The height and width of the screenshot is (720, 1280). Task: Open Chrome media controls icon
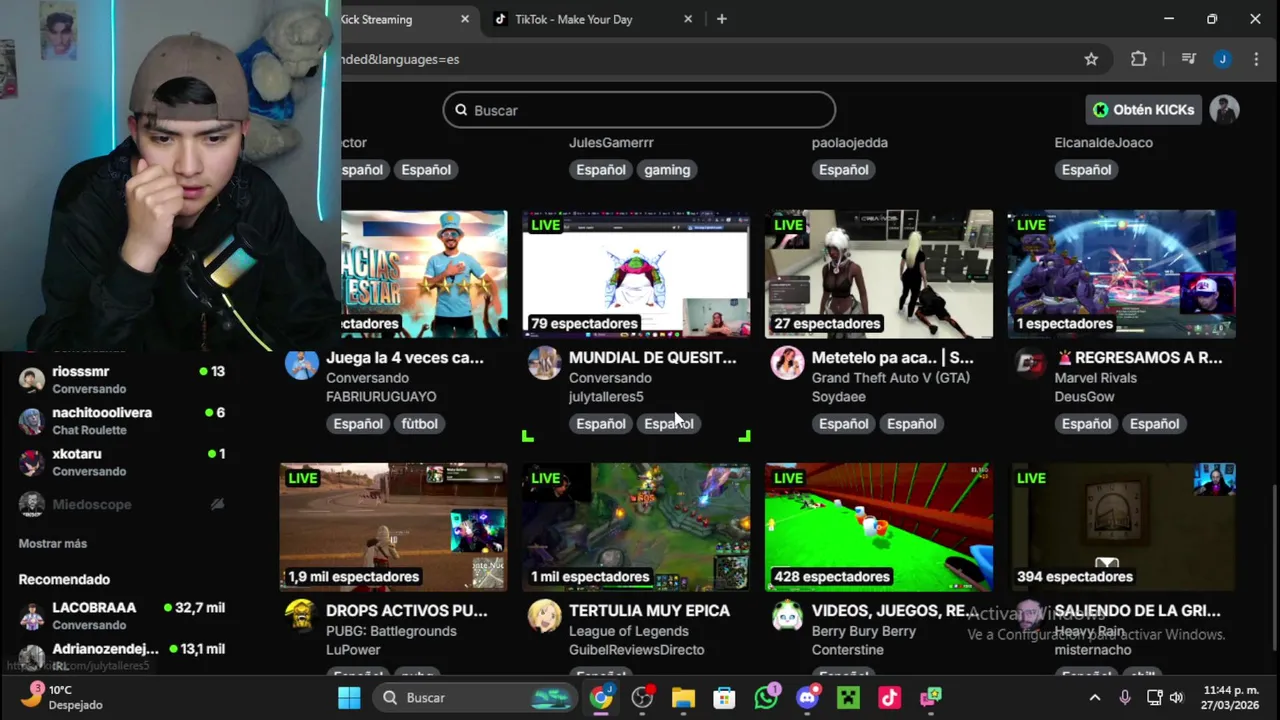coord(1188,59)
